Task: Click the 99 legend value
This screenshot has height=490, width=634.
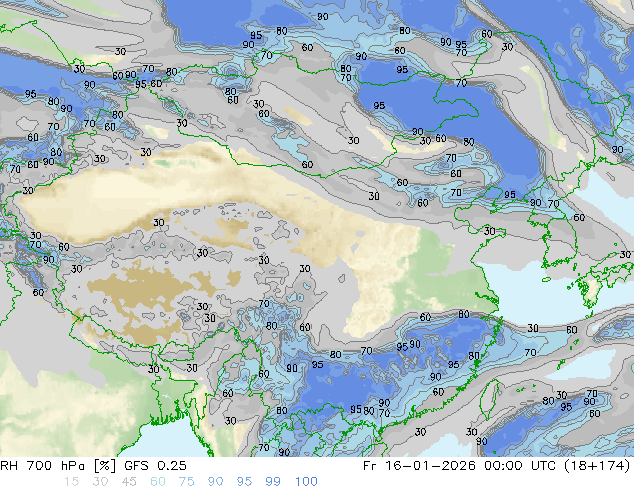Action: [273, 482]
